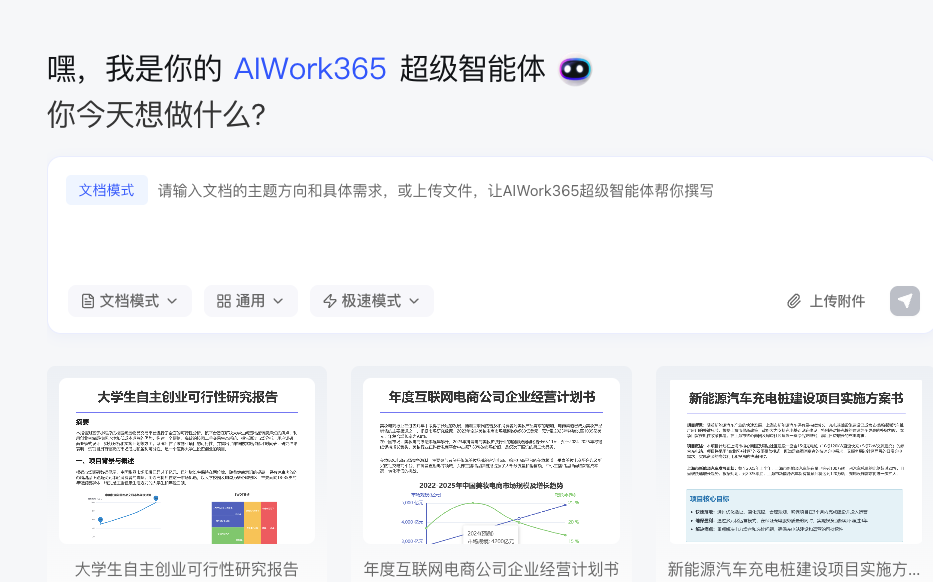Click the paperclip attachment icon
933x582 pixels.
794,301
